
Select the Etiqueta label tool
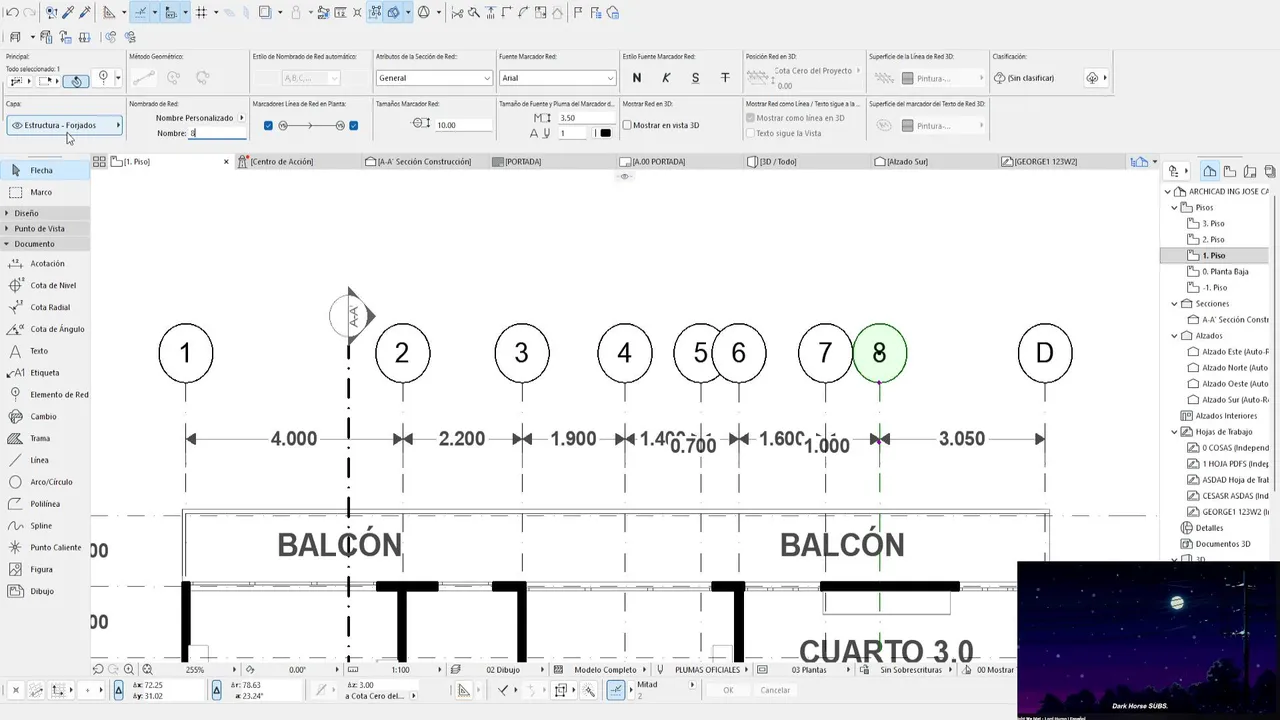[x=46, y=373]
